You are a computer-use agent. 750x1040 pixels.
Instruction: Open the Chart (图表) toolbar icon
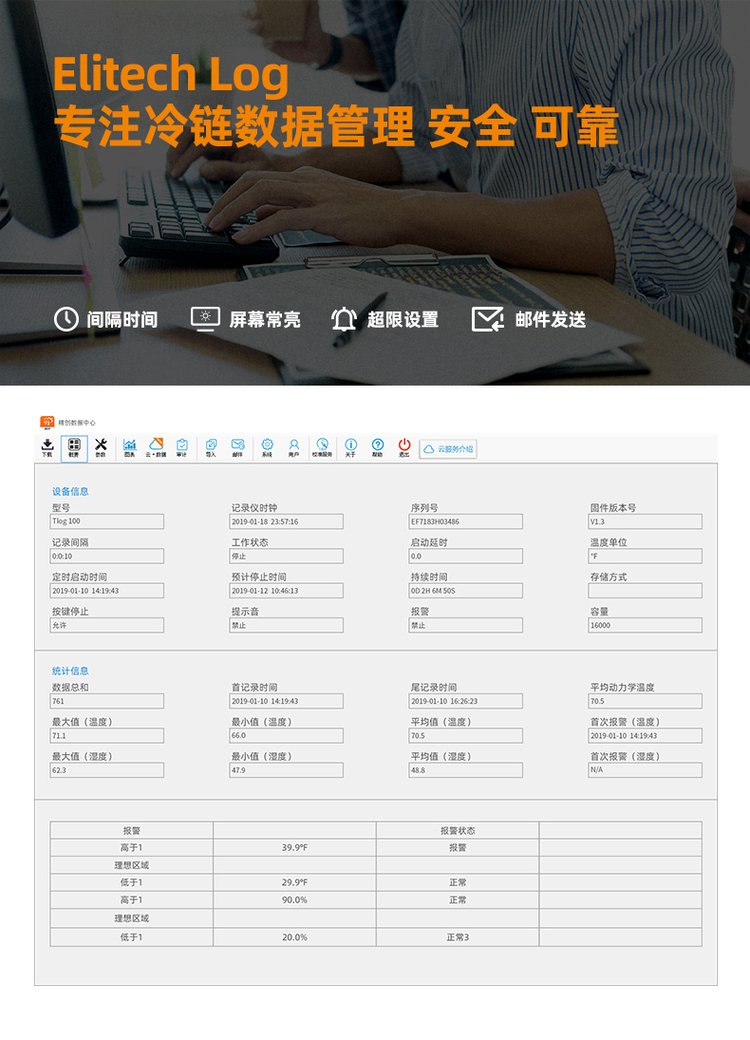(129, 448)
